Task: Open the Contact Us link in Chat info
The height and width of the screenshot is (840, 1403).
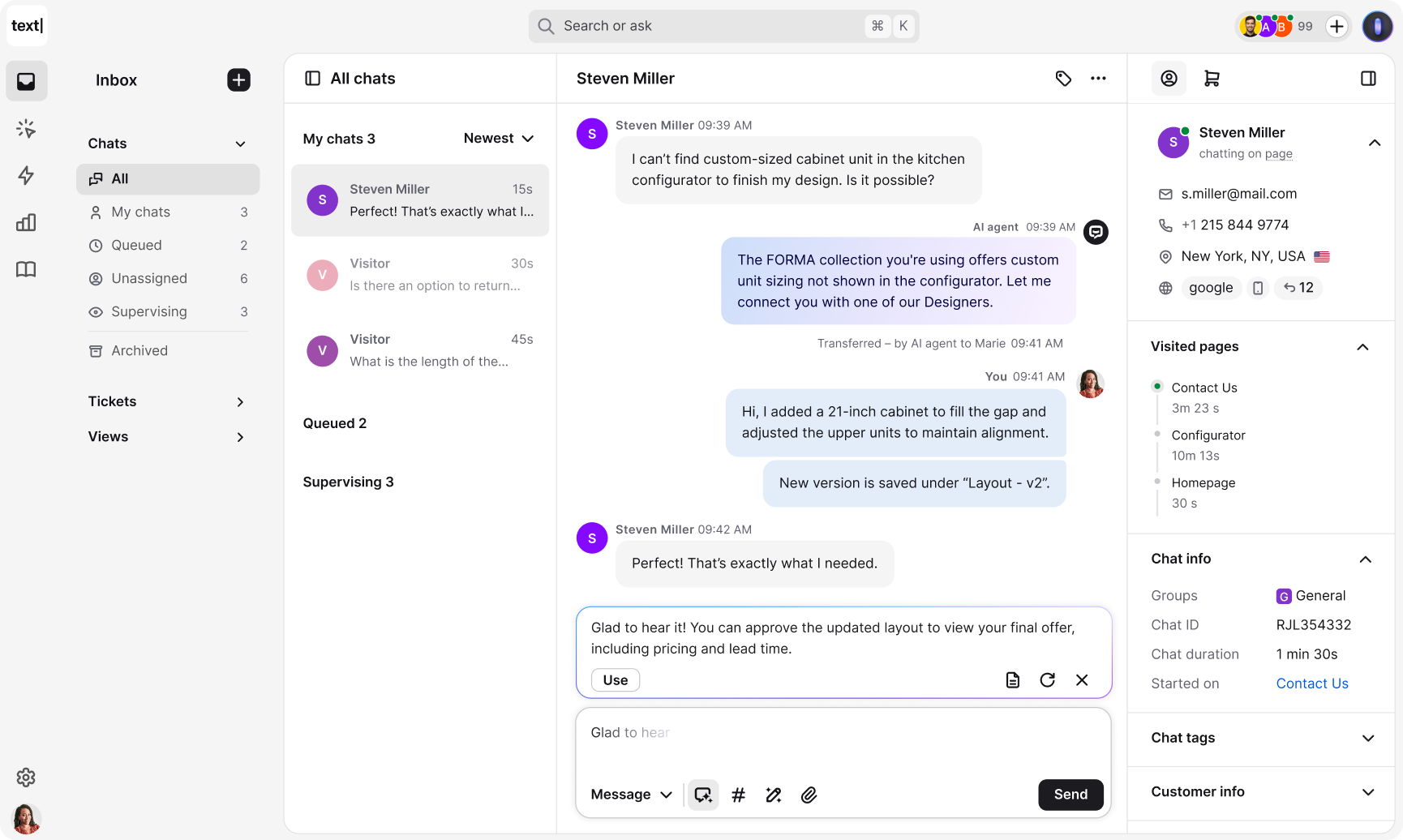Action: click(1312, 684)
